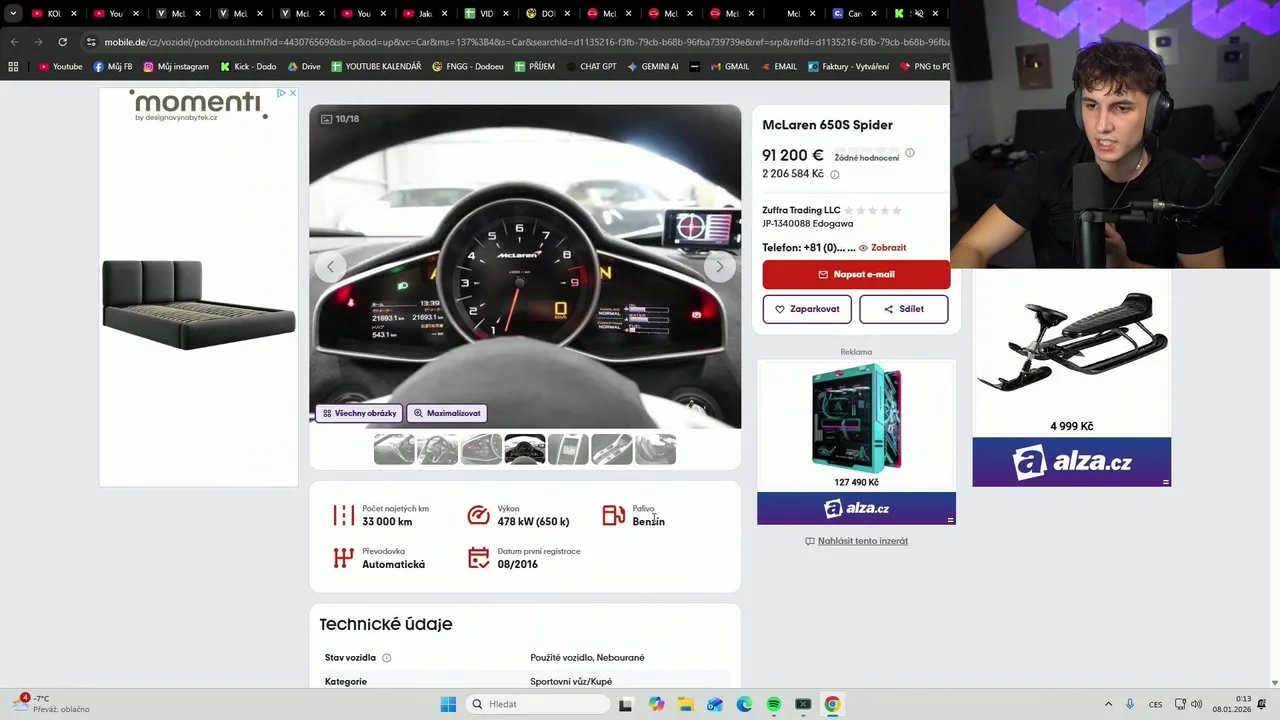Open the Můj instagram bookmark
The image size is (1280, 720).
tap(176, 67)
